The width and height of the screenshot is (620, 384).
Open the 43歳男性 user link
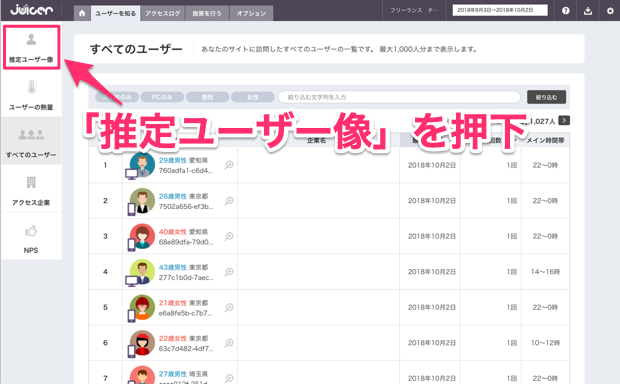click(173, 267)
